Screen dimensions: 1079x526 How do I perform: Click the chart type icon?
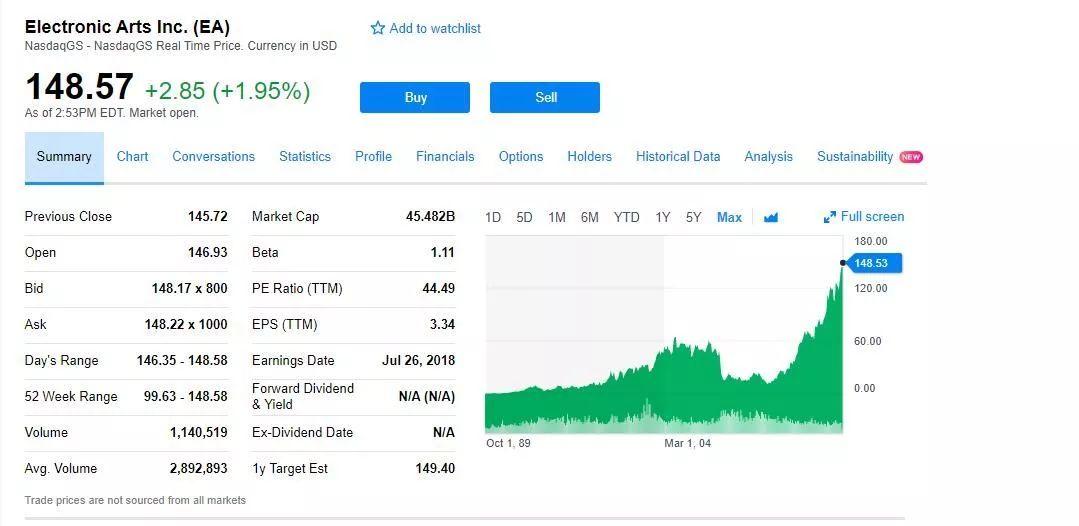point(770,217)
